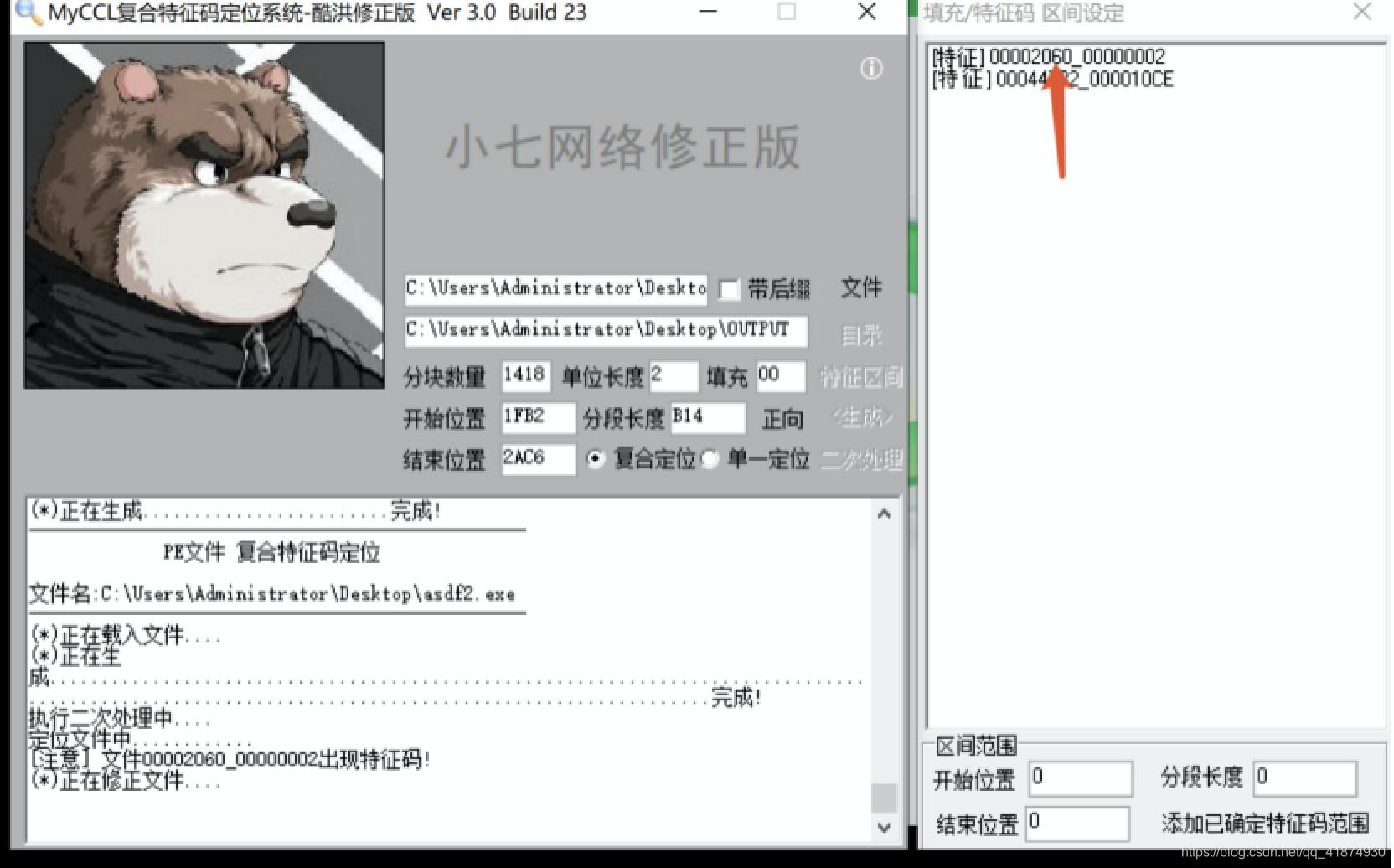Screen dimensions: 1394x868
Task: Close the MyCCL main window
Action: (867, 12)
